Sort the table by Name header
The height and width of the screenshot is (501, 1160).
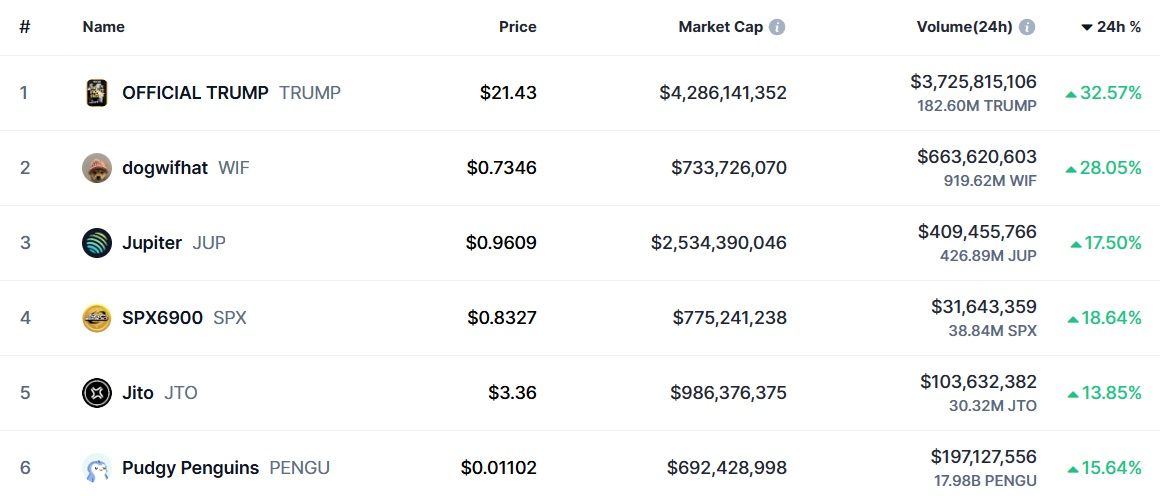point(104,27)
